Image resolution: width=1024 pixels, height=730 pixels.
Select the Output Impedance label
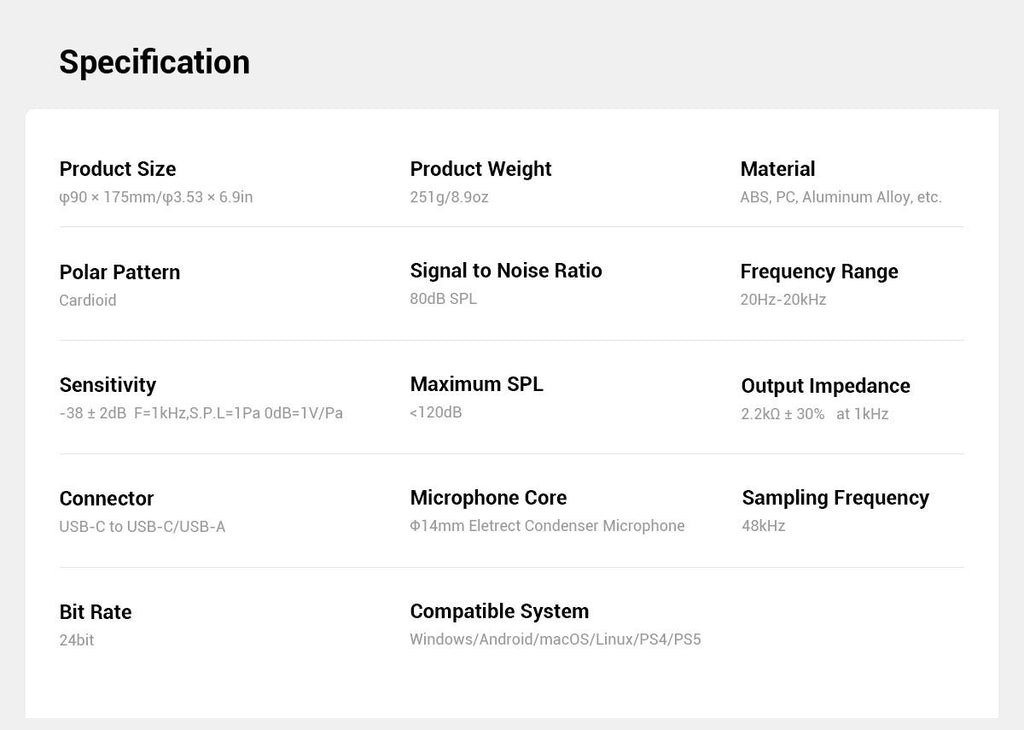coord(825,386)
